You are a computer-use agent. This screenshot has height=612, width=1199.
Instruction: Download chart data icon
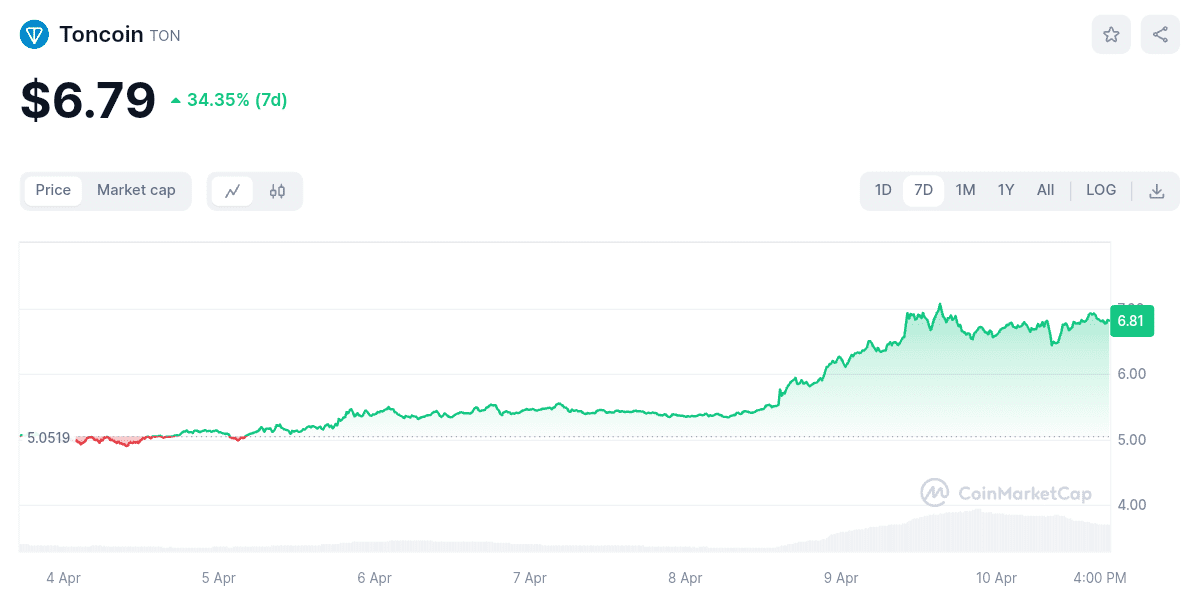point(1157,191)
